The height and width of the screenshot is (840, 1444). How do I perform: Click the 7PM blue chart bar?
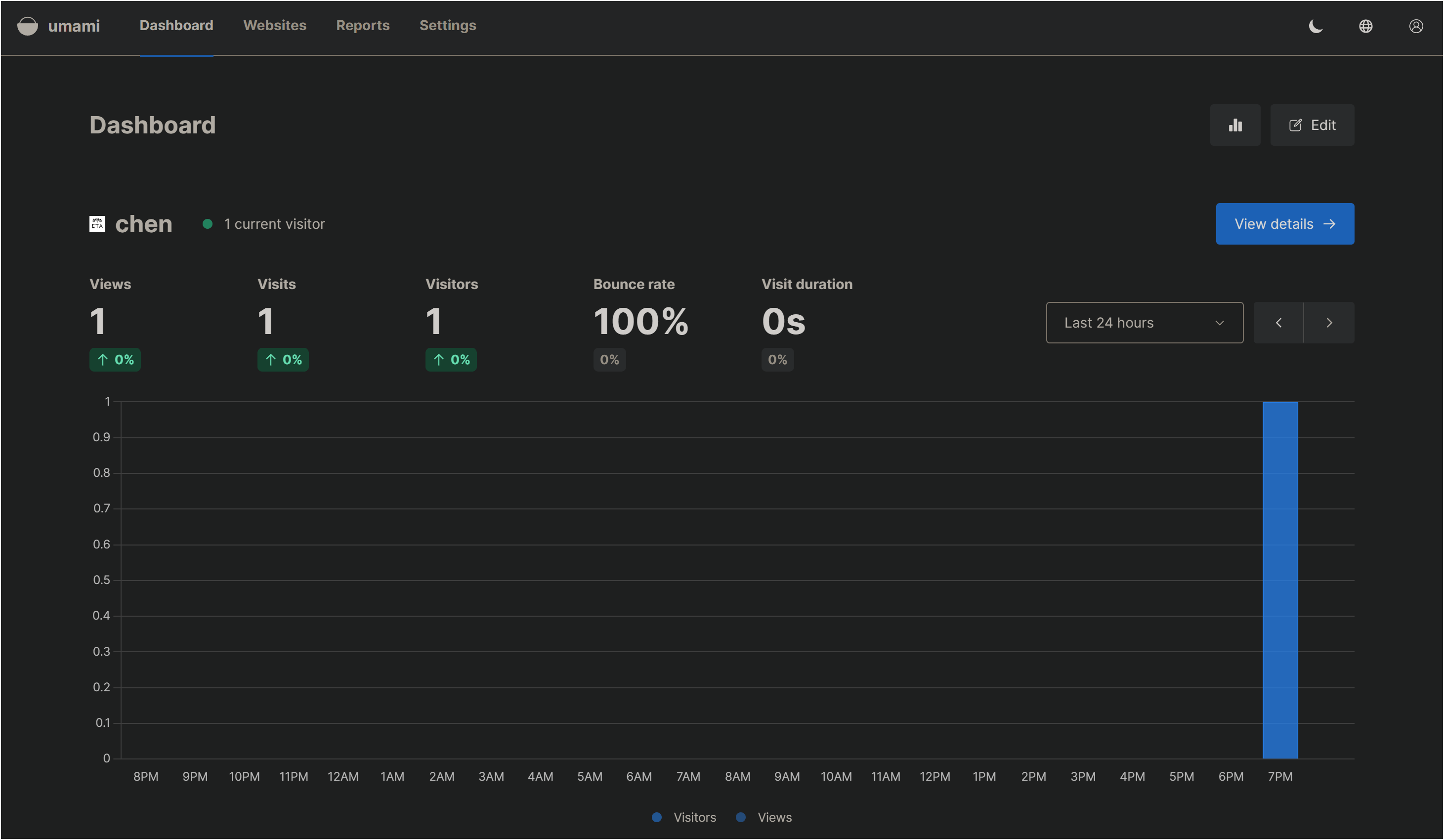[1279, 580]
